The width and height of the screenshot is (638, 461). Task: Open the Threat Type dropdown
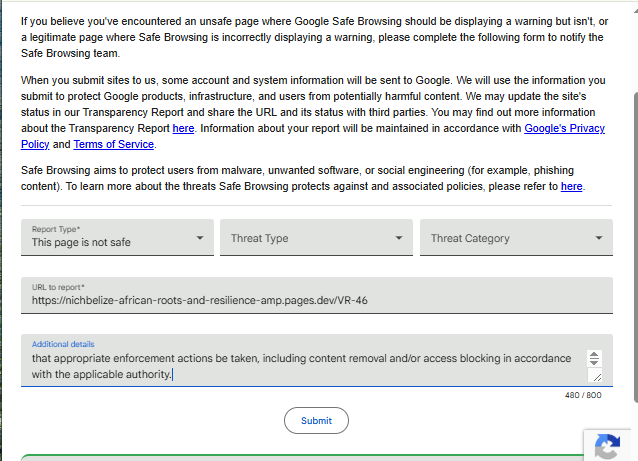[316, 237]
